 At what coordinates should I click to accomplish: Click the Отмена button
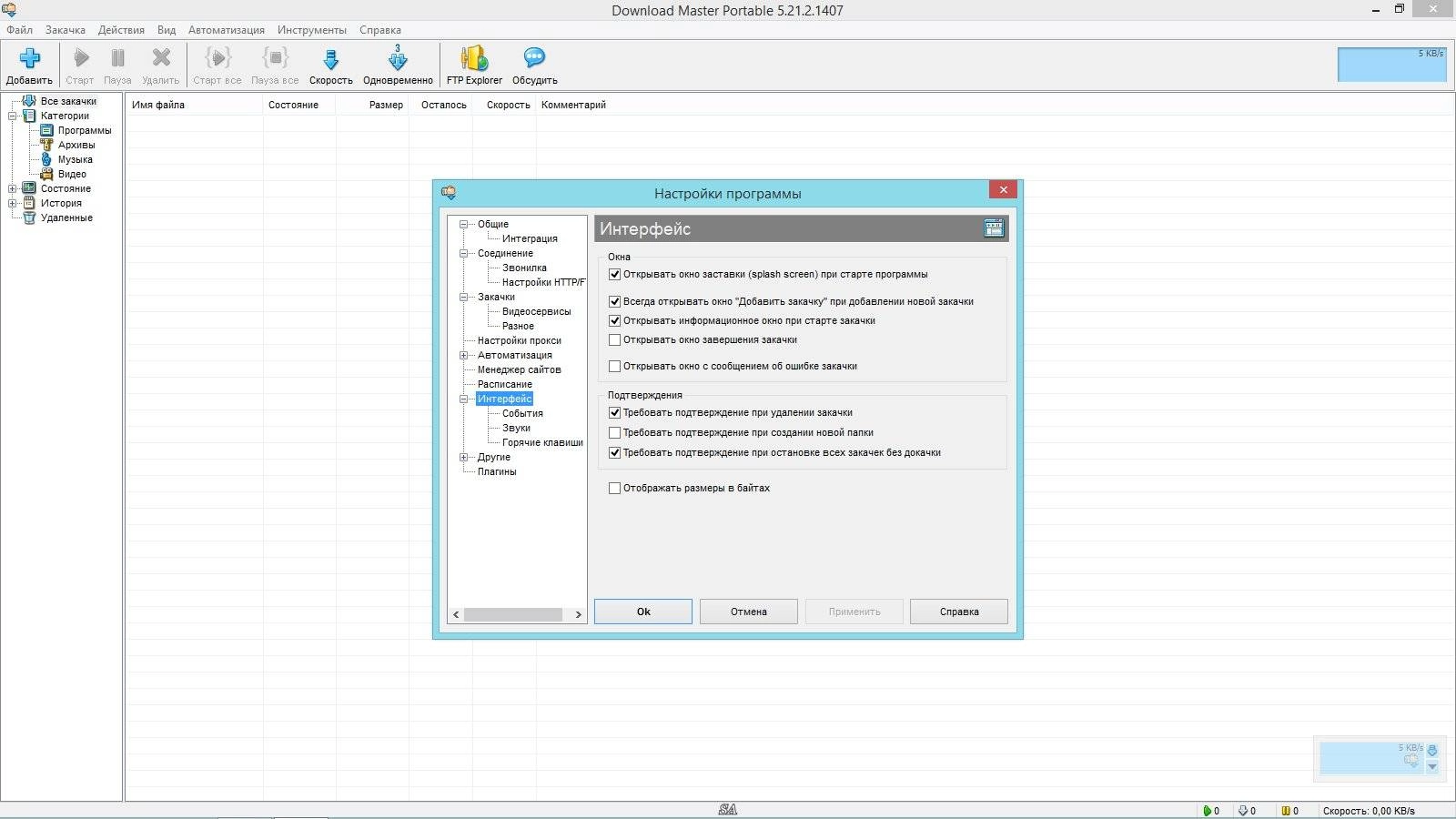(x=749, y=612)
